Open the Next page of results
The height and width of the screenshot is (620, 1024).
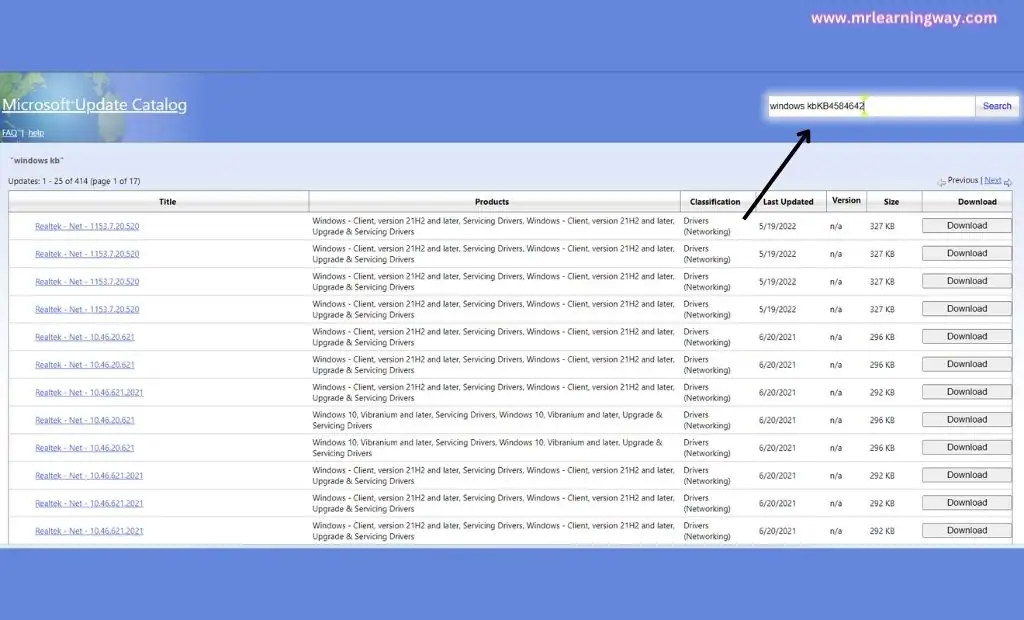[994, 179]
